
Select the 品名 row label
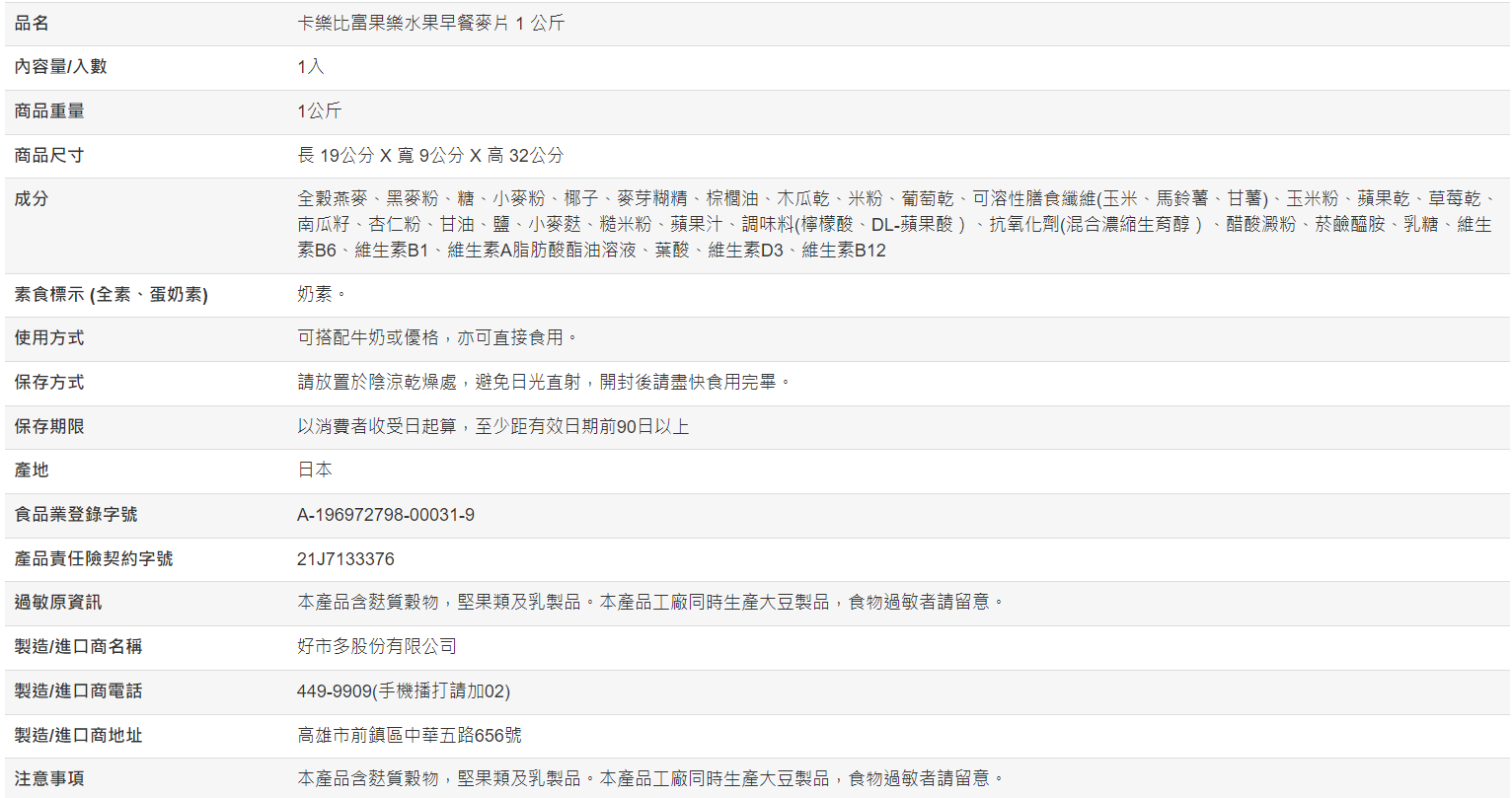(x=32, y=23)
